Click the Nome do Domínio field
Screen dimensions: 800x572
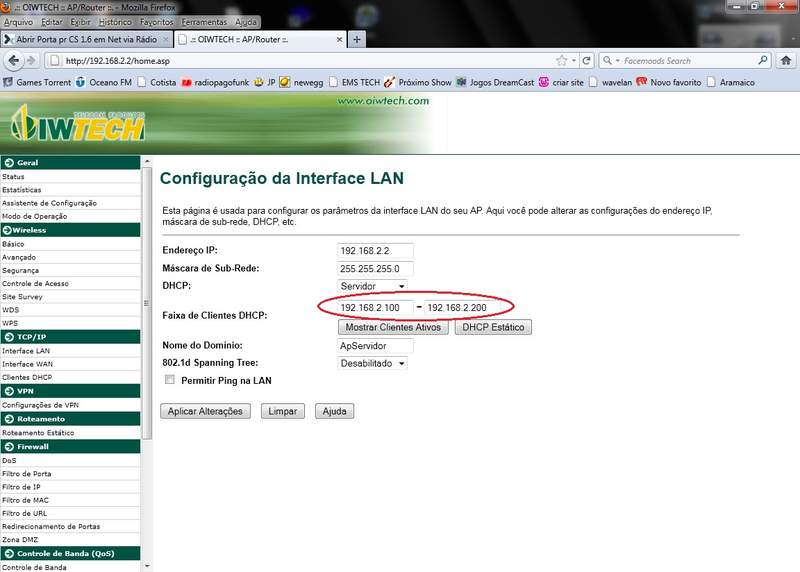tap(376, 346)
